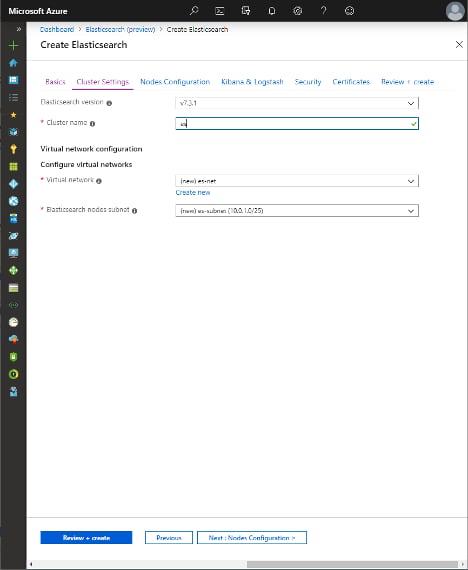The image size is (468, 570).
Task: Open the SQL databases icon in the sidebar
Action: click(13, 218)
